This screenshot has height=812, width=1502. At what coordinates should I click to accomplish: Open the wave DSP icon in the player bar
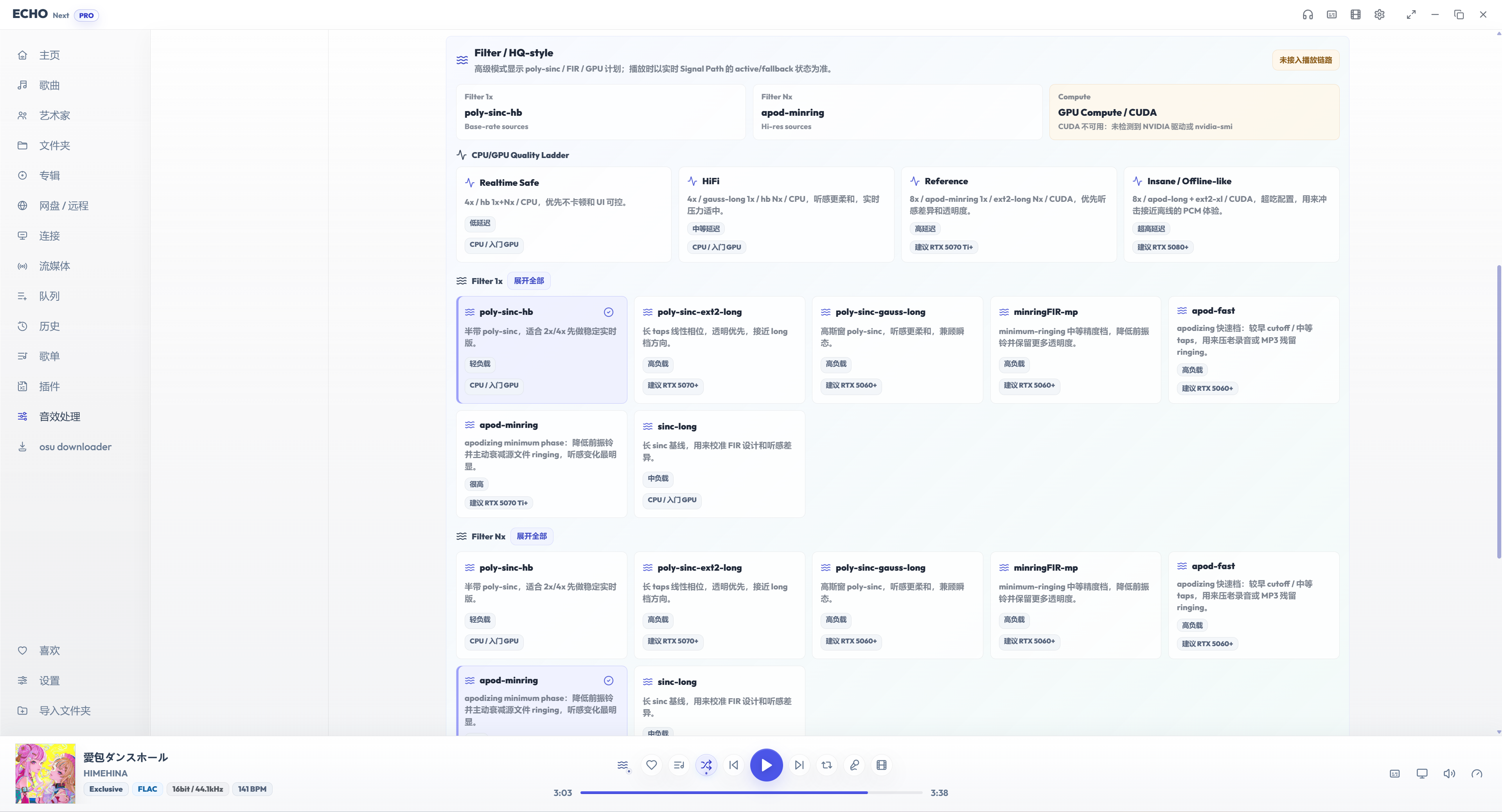pyautogui.click(x=623, y=765)
